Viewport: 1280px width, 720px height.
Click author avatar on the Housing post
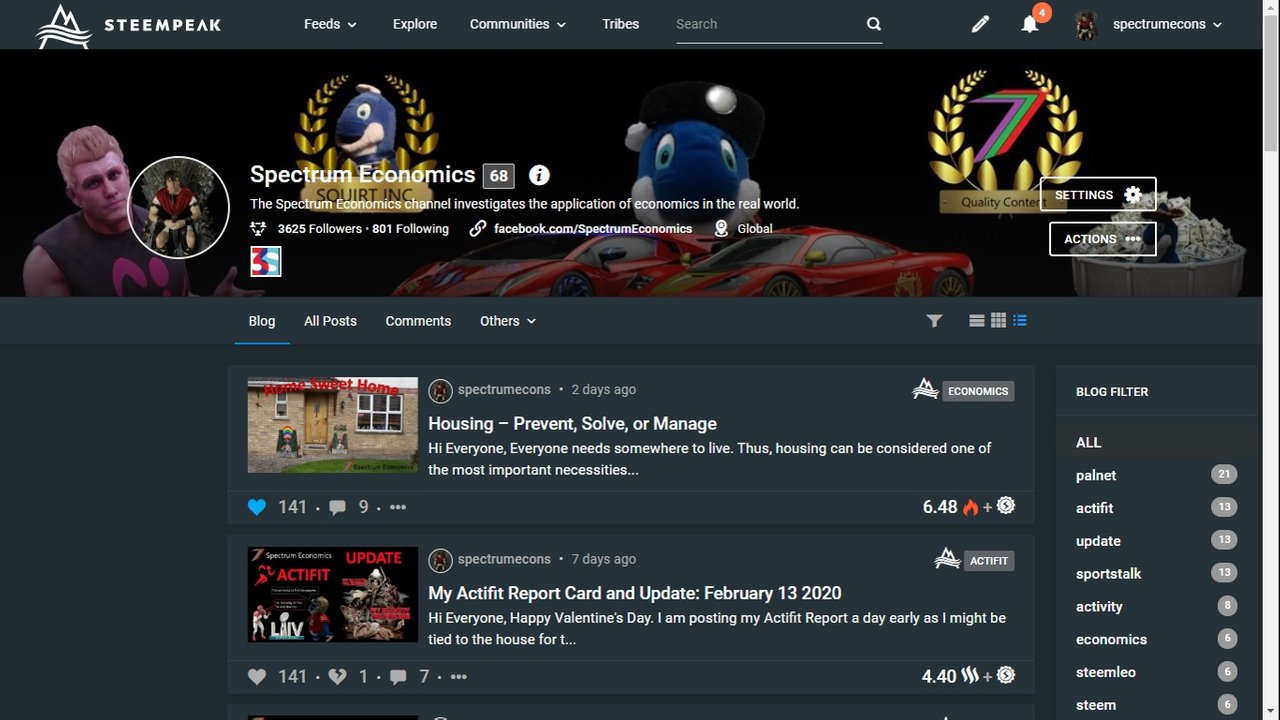click(440, 391)
